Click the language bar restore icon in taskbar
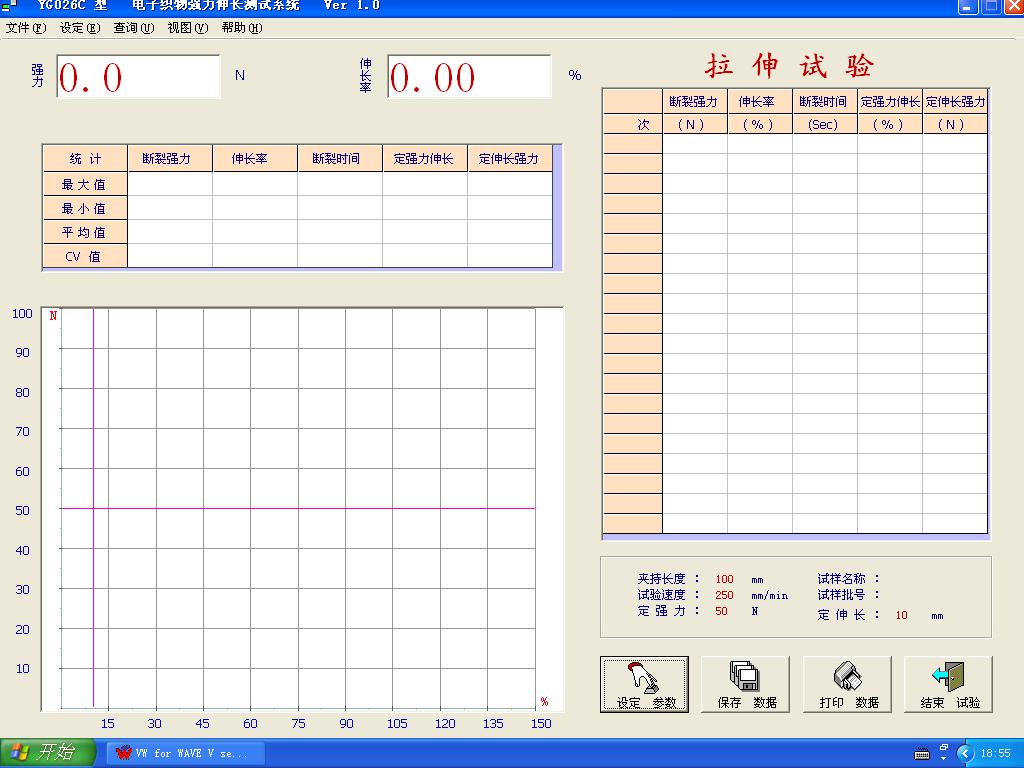 [943, 747]
